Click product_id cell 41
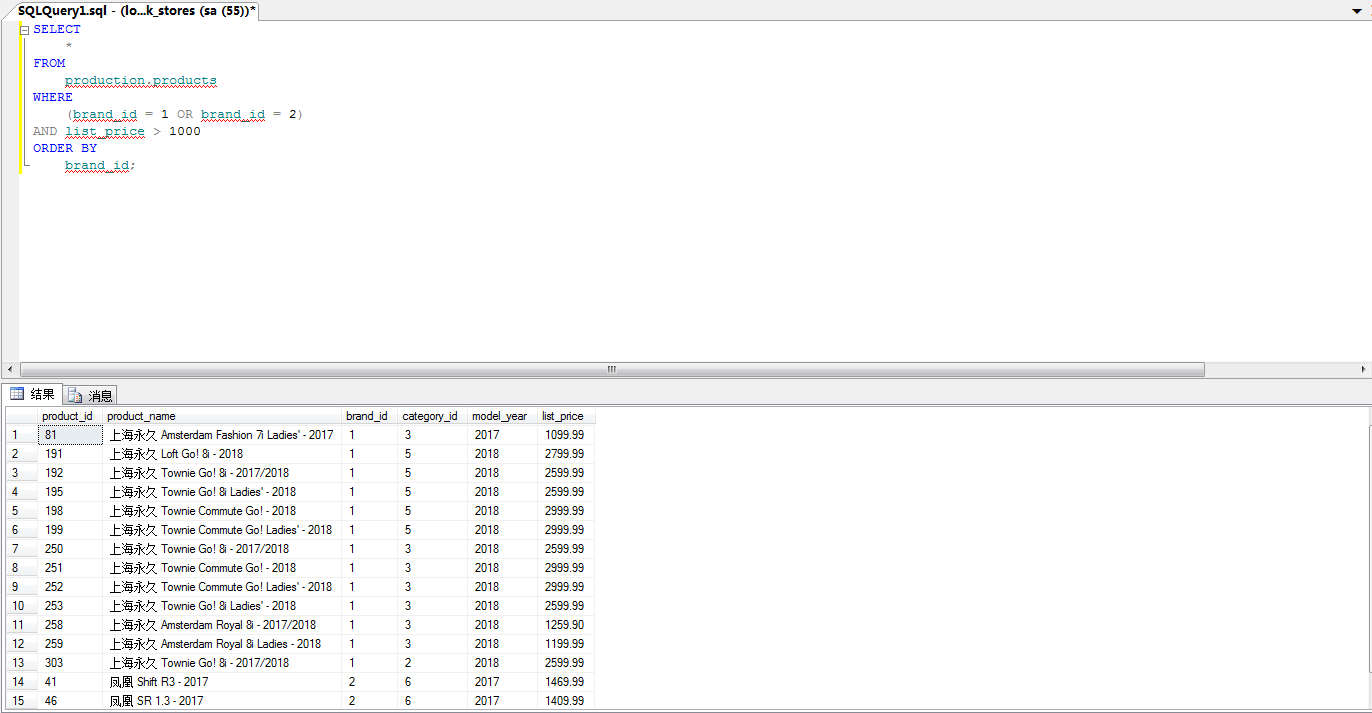Image resolution: width=1372 pixels, height=713 pixels. tap(70, 682)
